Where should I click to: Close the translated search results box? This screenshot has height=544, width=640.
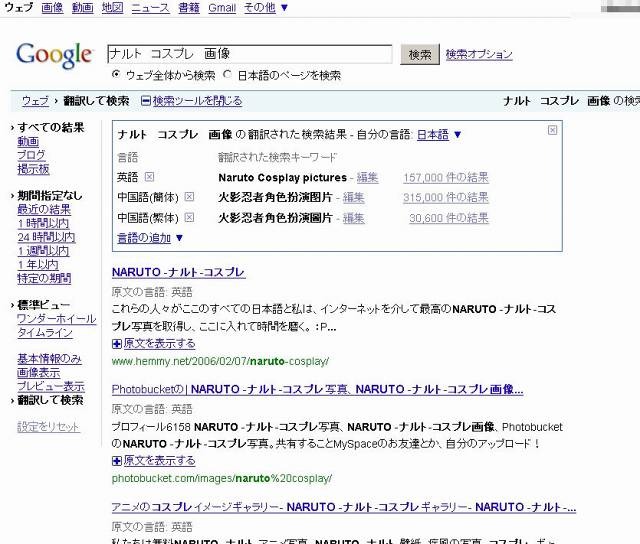[552, 130]
